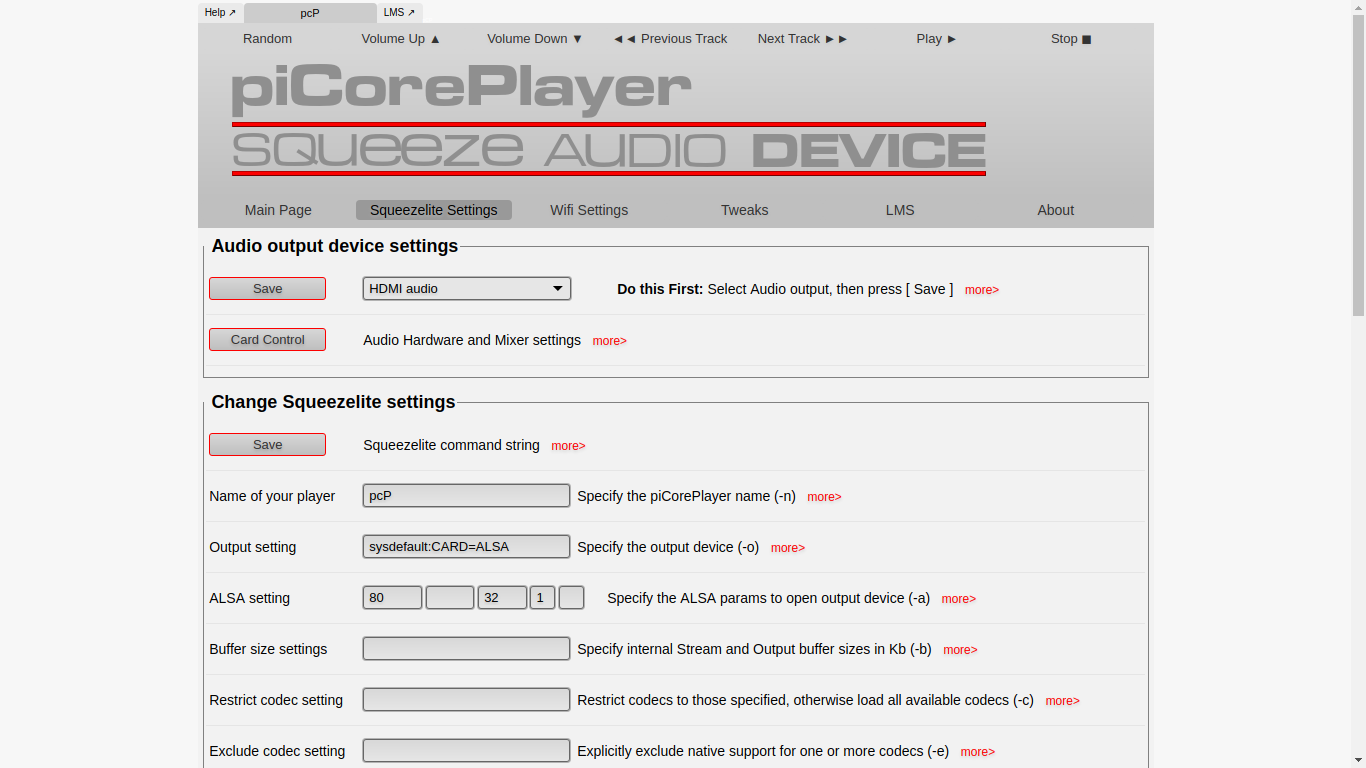Screen dimensions: 1366x768
Task: Show more about Squeezelite command string
Action: (568, 446)
